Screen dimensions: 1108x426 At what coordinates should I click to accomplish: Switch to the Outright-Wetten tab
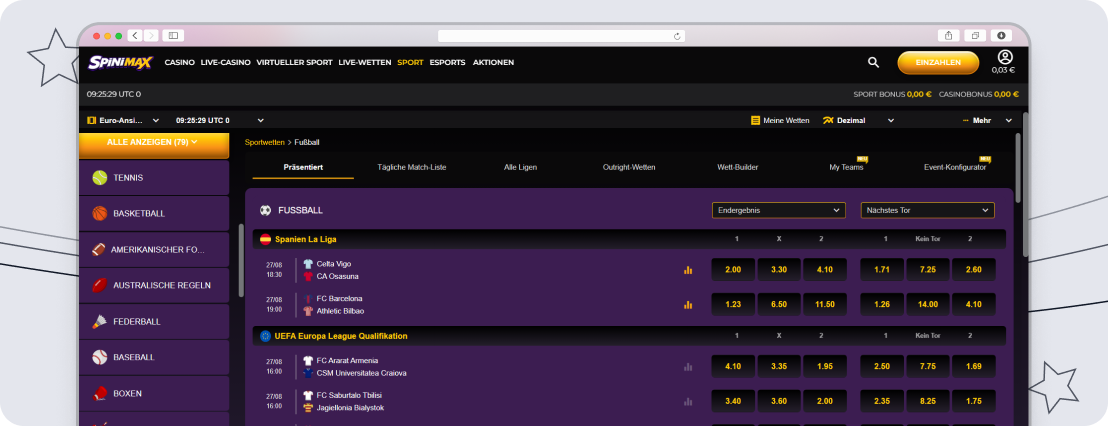pyautogui.click(x=629, y=167)
